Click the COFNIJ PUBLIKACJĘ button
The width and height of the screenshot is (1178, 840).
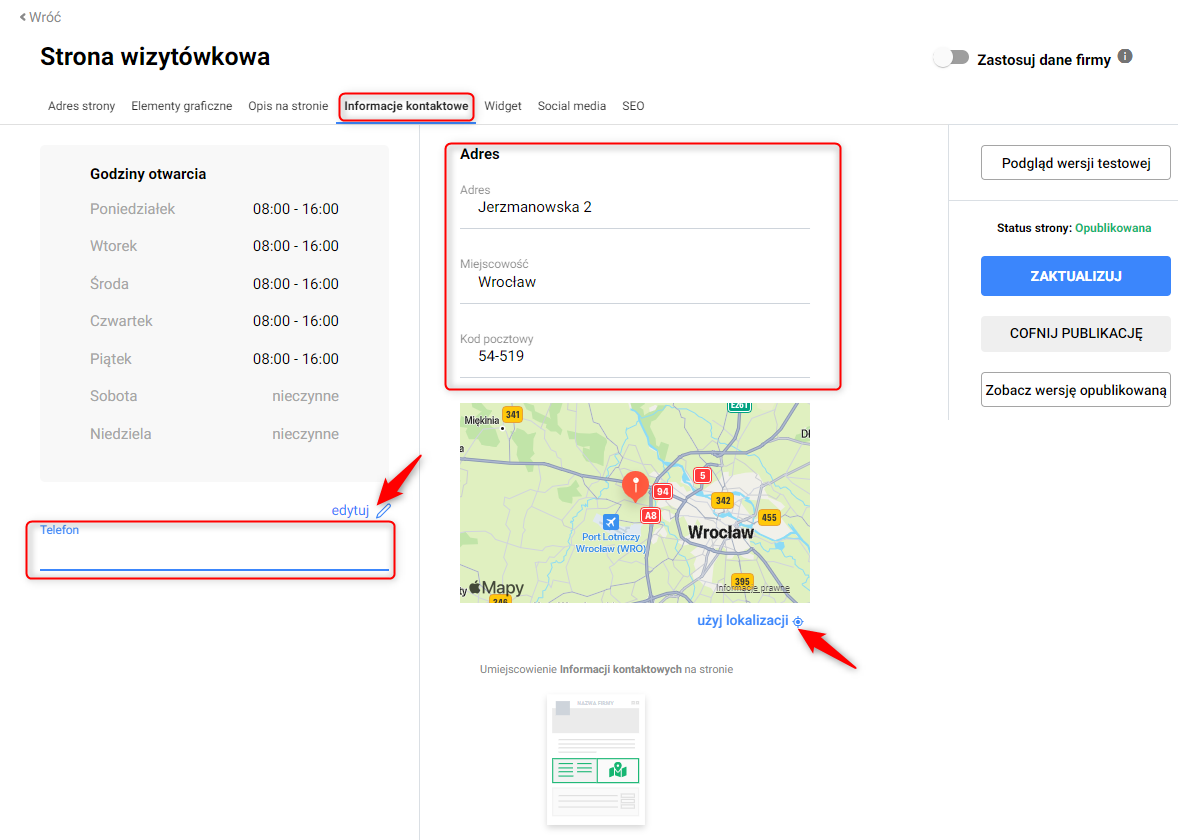[1075, 333]
